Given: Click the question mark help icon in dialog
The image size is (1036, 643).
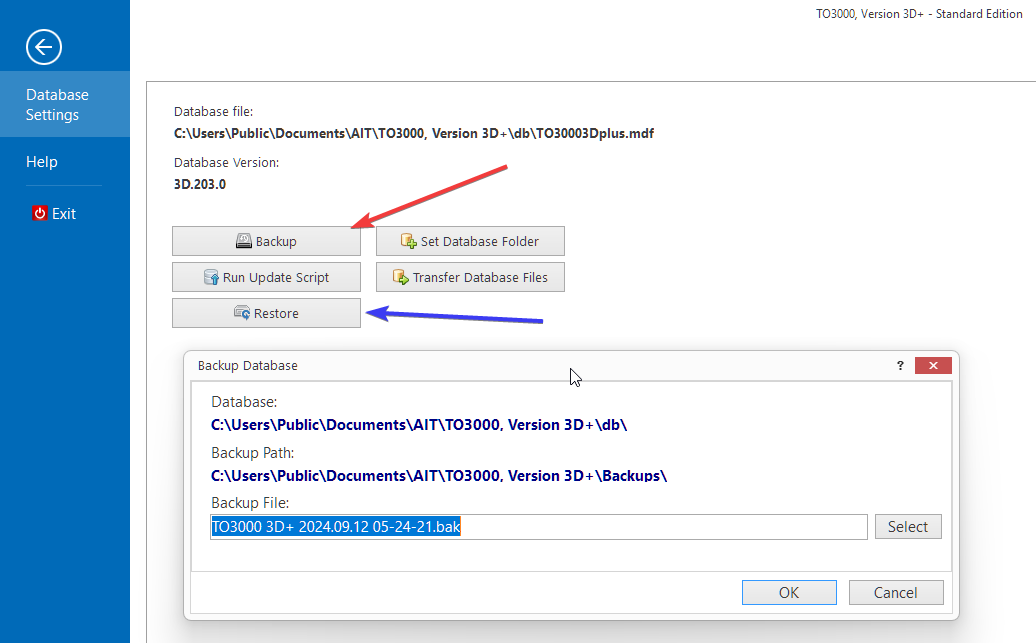Looking at the screenshot, I should (900, 365).
